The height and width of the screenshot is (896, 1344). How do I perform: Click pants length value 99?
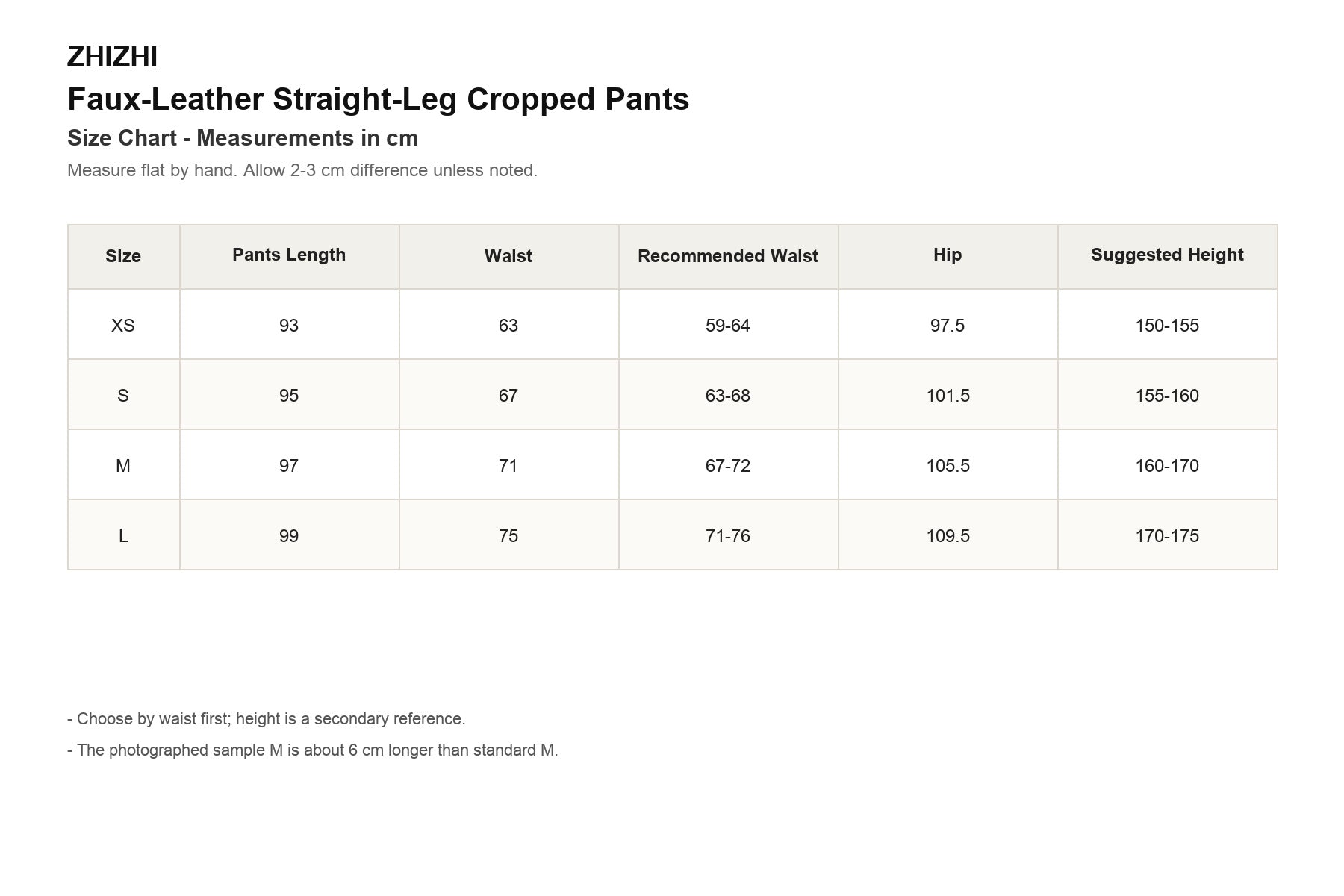click(289, 536)
